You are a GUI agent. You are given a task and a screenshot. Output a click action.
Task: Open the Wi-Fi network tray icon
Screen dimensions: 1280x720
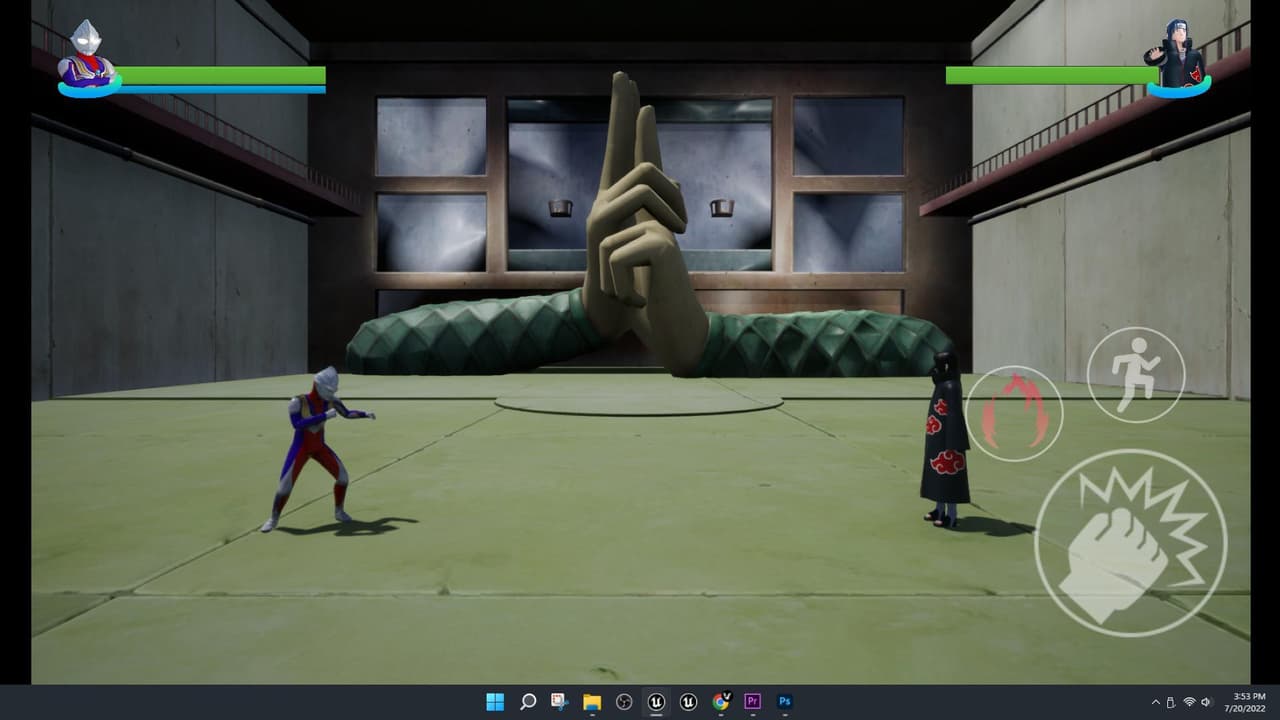point(1189,702)
